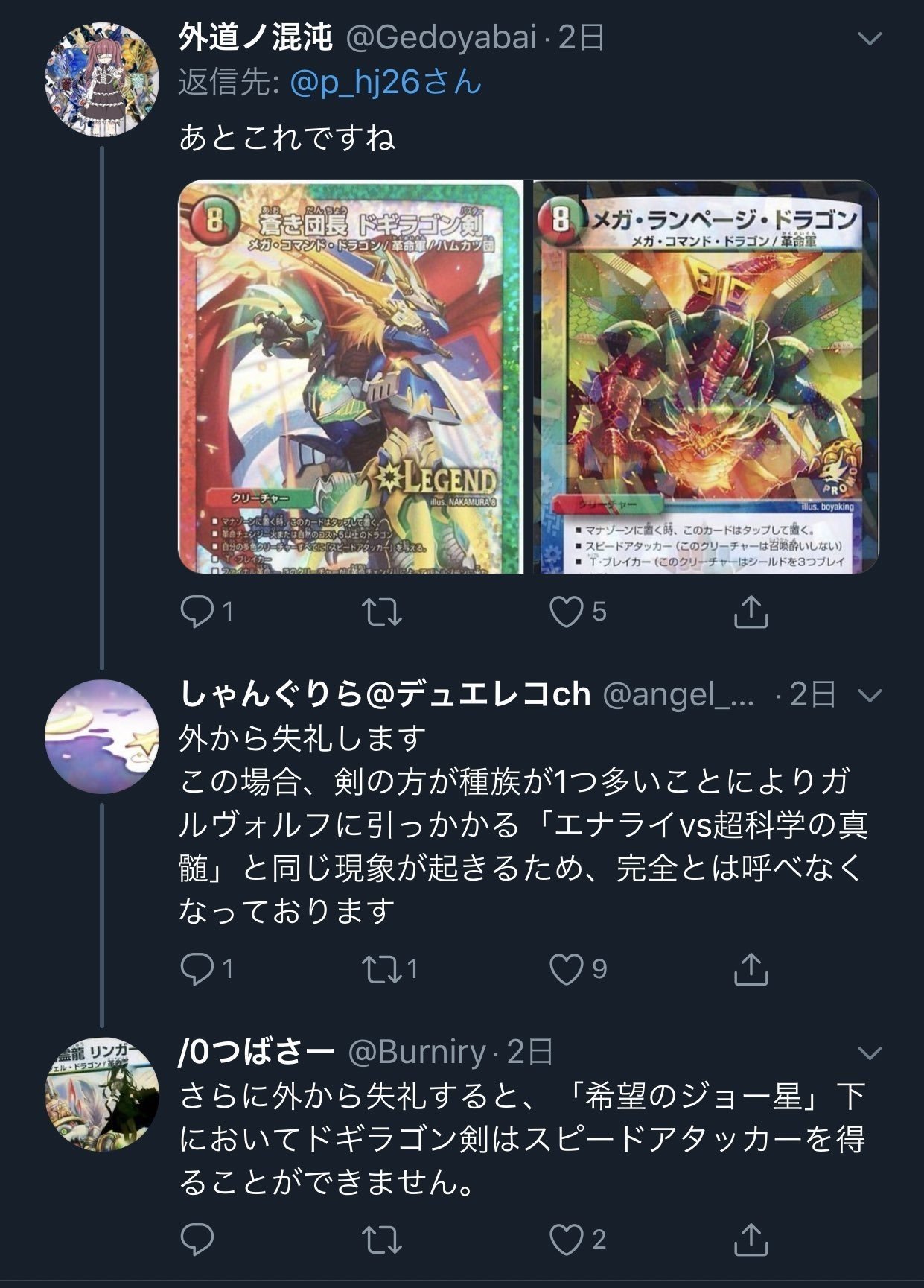Share the しゃんぐりら tweet
Viewport: 924px width, 1288px height.
point(751,968)
